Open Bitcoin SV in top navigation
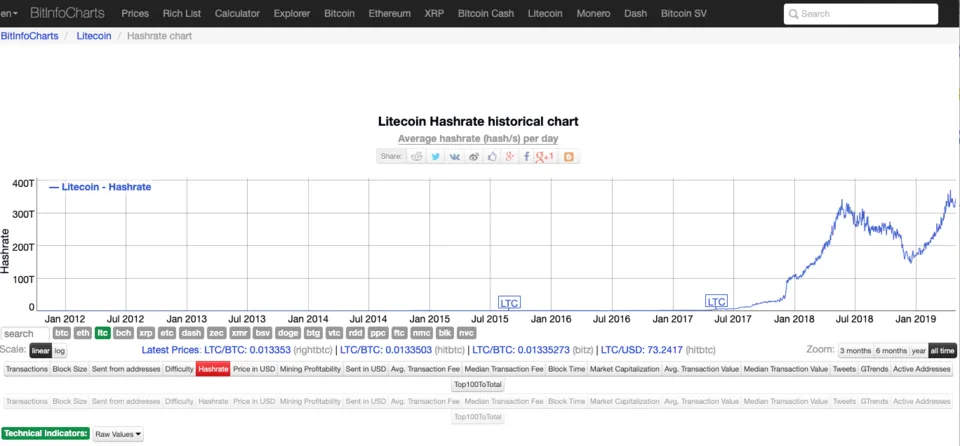Image resolution: width=960 pixels, height=446 pixels. pyautogui.click(x=684, y=13)
